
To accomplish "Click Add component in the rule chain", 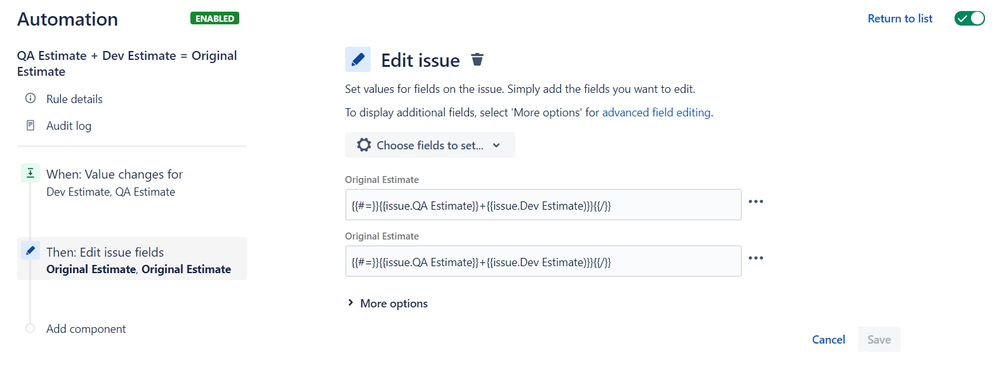I will point(86,329).
